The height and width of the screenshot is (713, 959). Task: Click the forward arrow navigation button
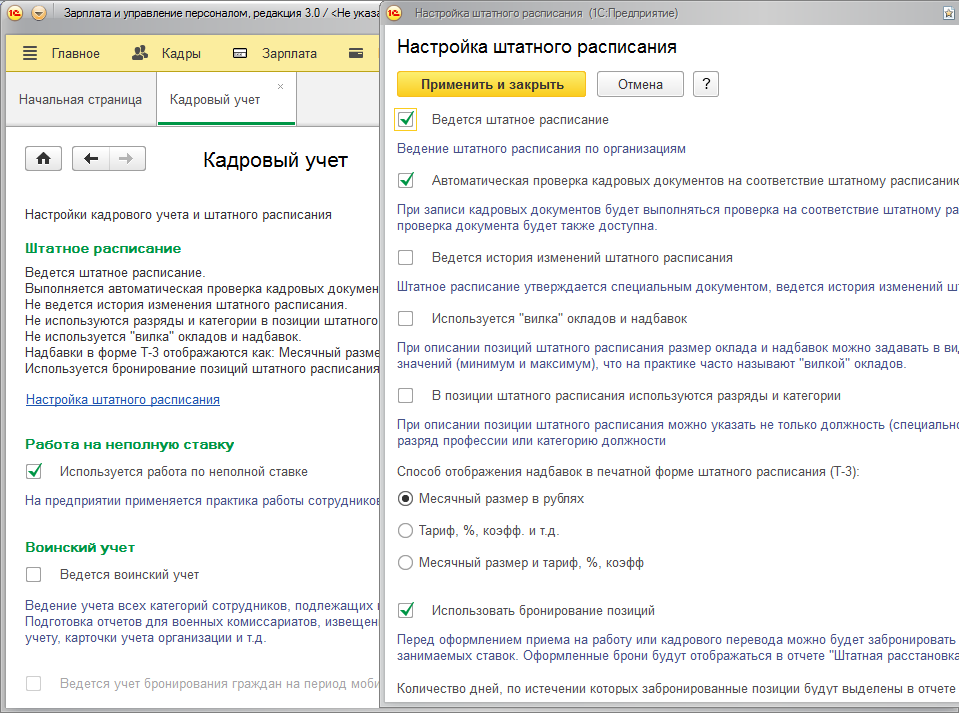pos(126,159)
